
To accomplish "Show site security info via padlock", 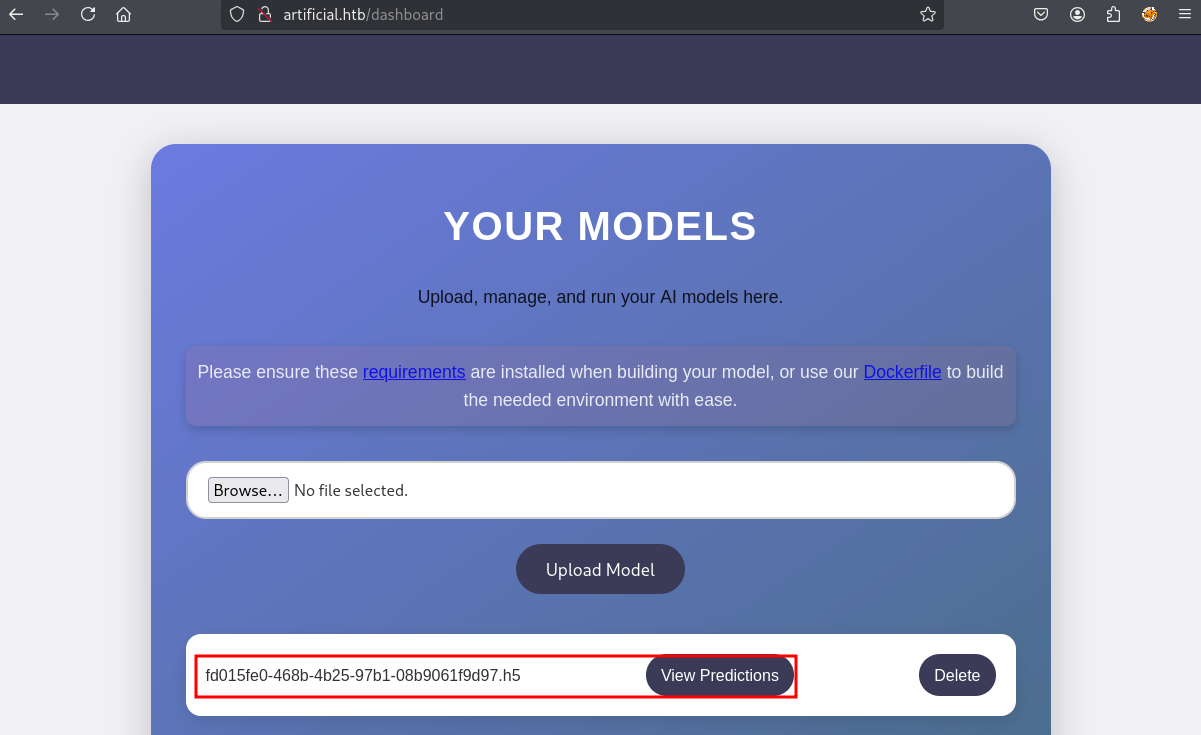I will click(x=264, y=14).
